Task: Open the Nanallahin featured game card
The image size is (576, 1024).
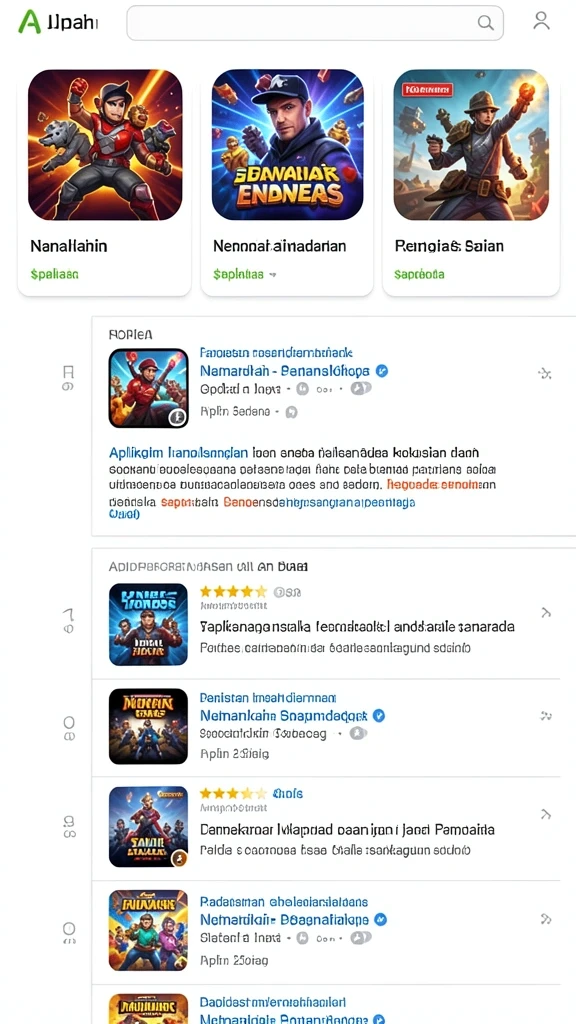Action: (x=104, y=183)
